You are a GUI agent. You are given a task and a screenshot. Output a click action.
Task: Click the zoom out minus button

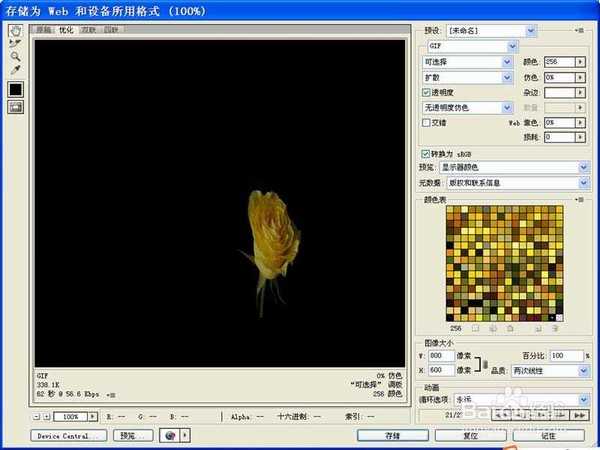[38, 415]
